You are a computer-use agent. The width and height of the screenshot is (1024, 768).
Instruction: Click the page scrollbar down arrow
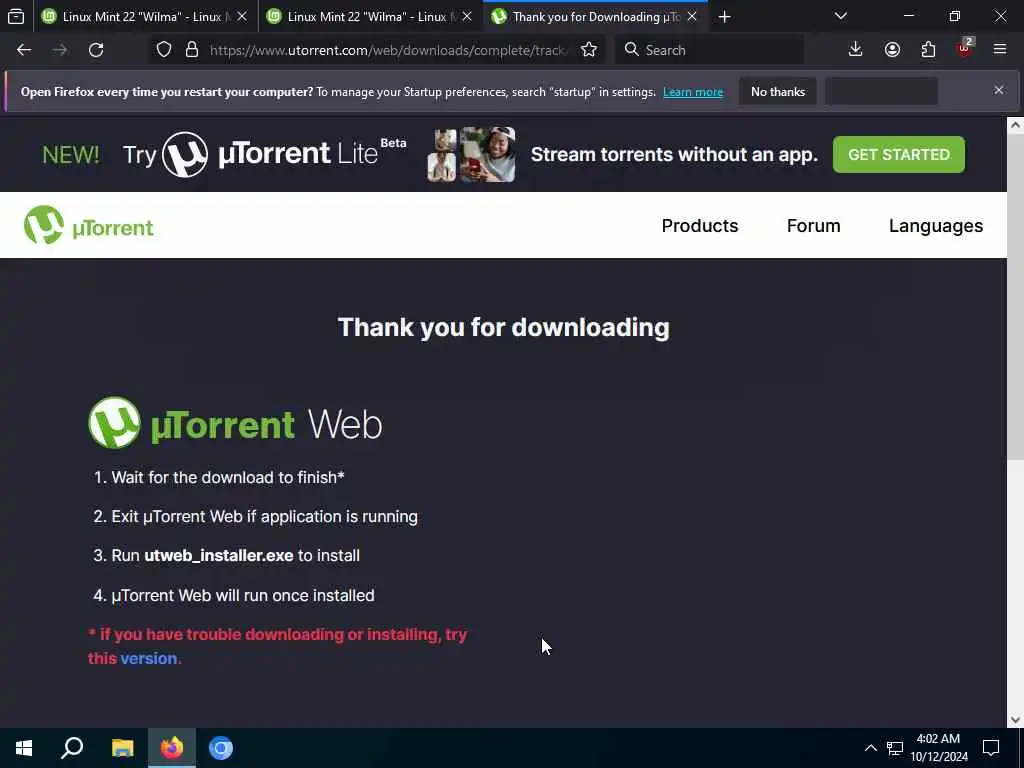click(1015, 720)
